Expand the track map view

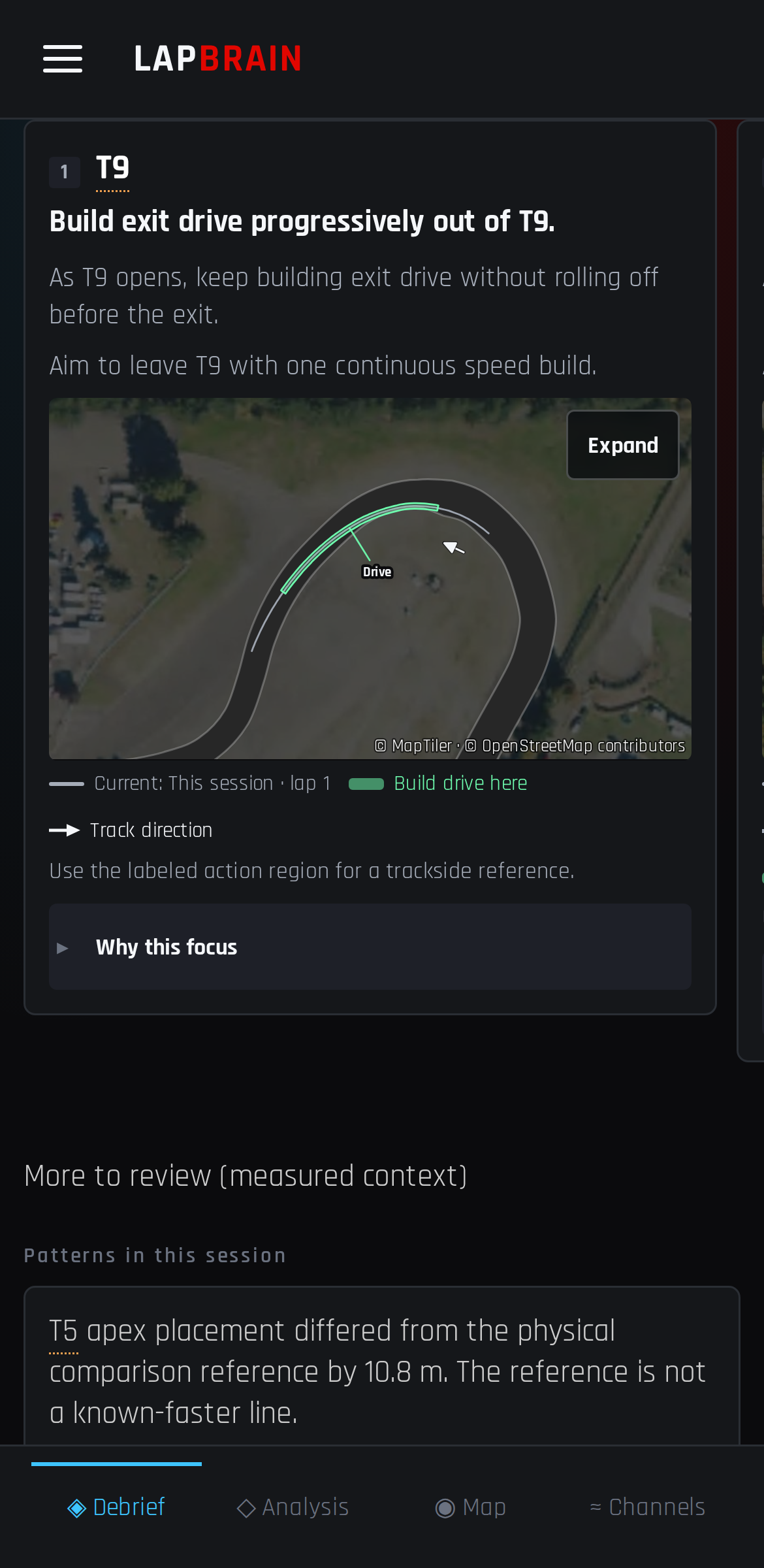click(623, 445)
